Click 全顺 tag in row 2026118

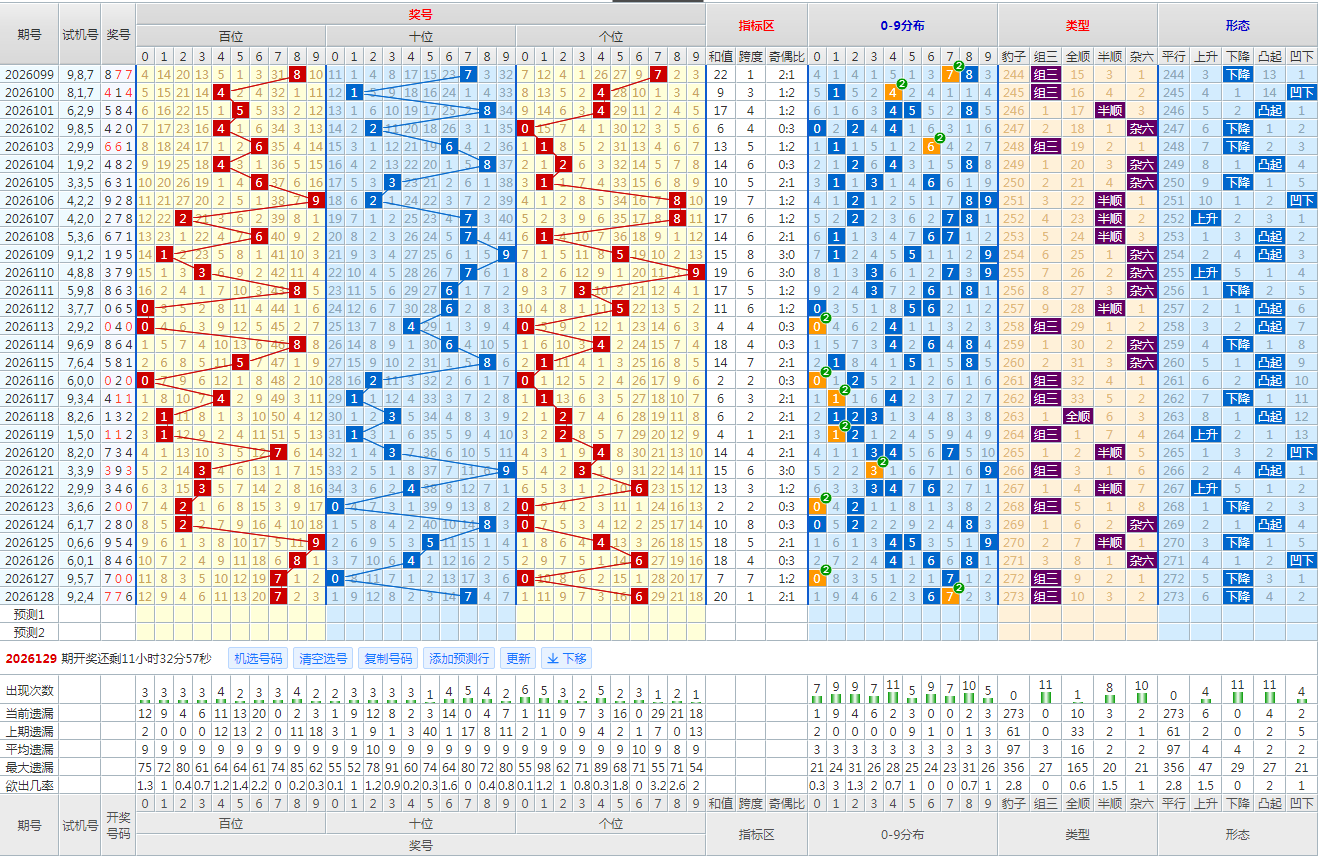tap(1078, 416)
